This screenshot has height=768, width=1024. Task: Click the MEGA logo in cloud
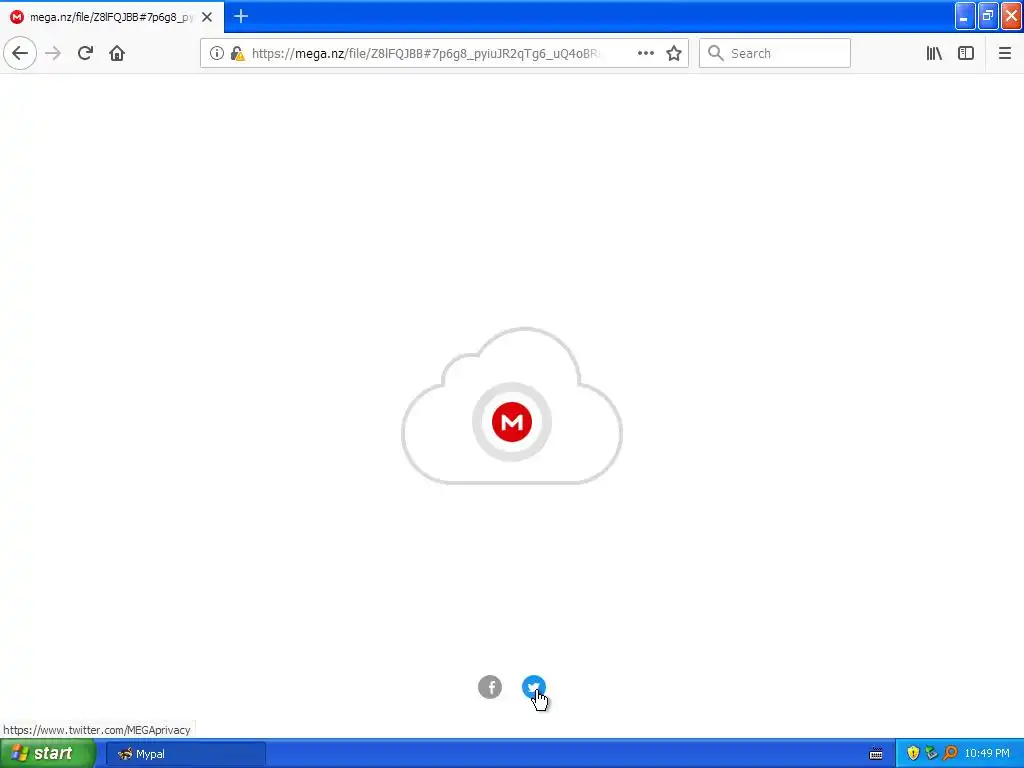[x=512, y=422]
